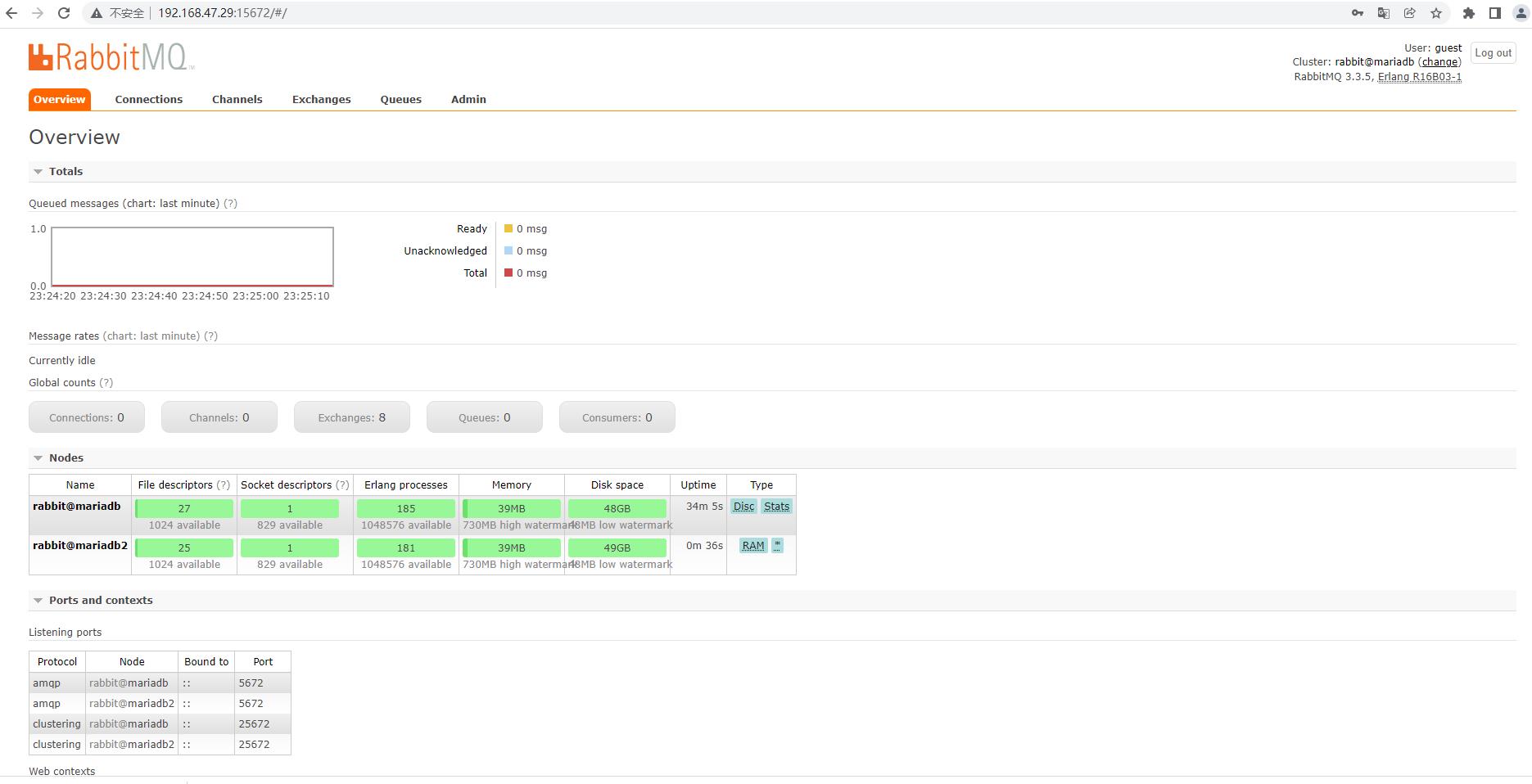Click the Queues: 0 count button
1532x784 pixels.
click(x=485, y=417)
